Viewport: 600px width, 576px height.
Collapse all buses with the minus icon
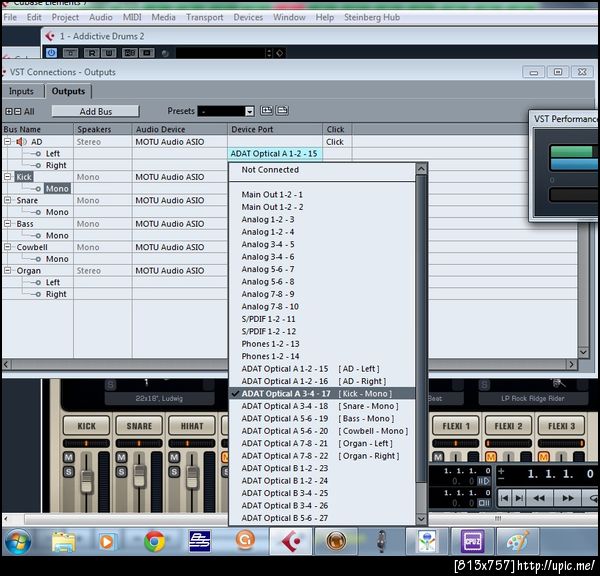pos(18,111)
